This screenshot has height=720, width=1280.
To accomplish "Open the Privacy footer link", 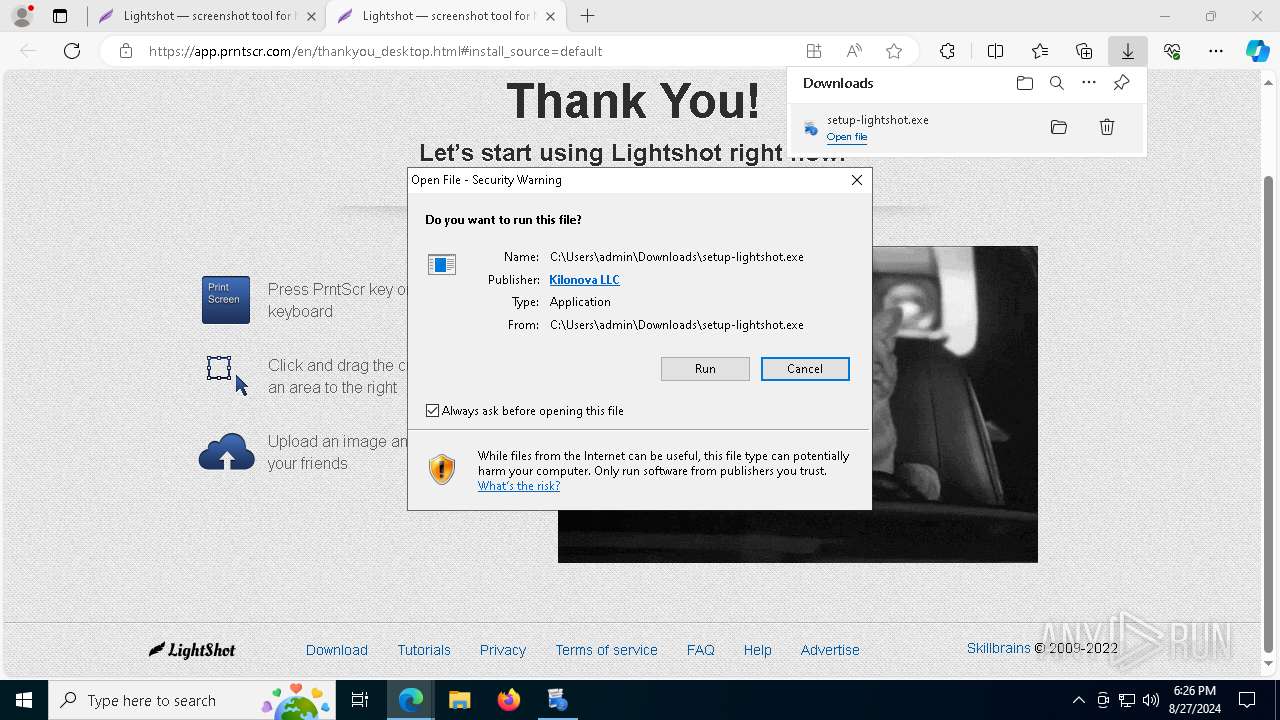I will (x=503, y=650).
